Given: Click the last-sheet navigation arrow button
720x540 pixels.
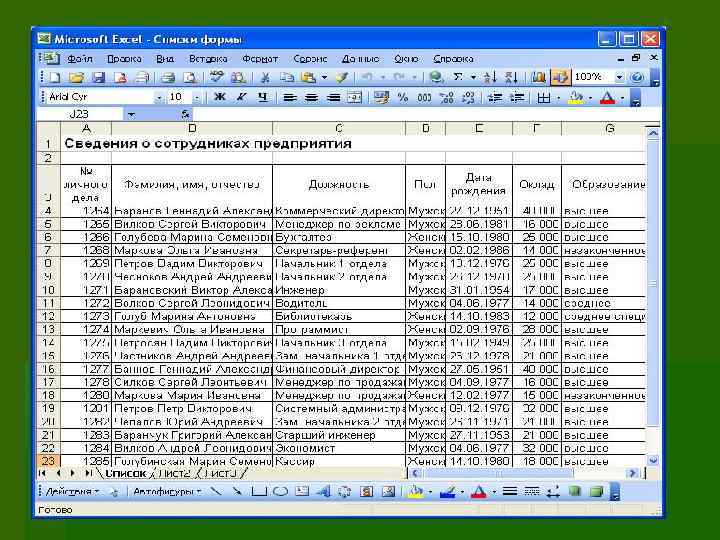Looking at the screenshot, I should (x=89, y=473).
